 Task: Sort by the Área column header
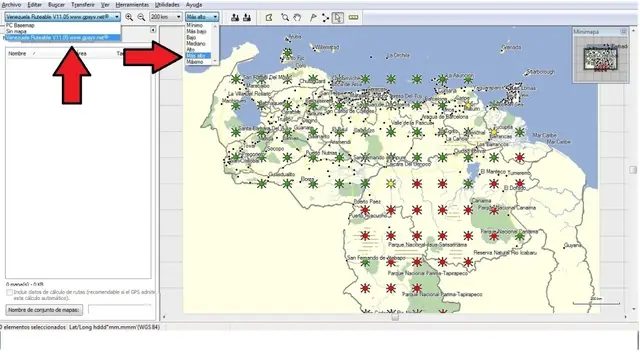[81, 53]
